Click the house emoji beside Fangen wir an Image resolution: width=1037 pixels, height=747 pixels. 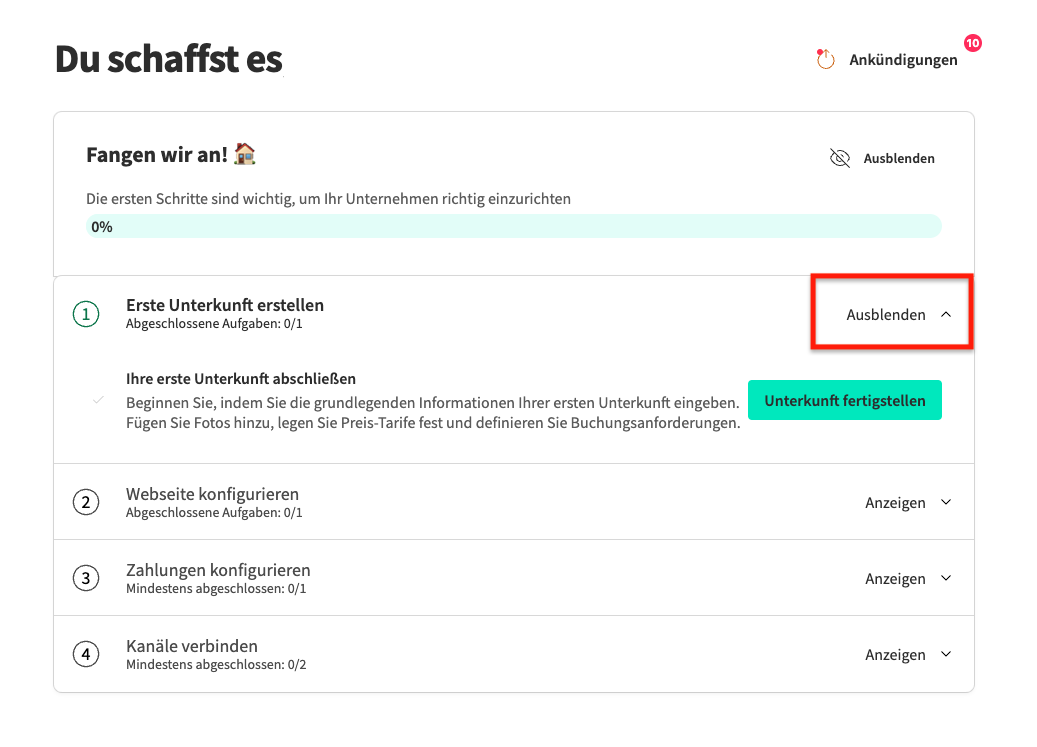[244, 154]
